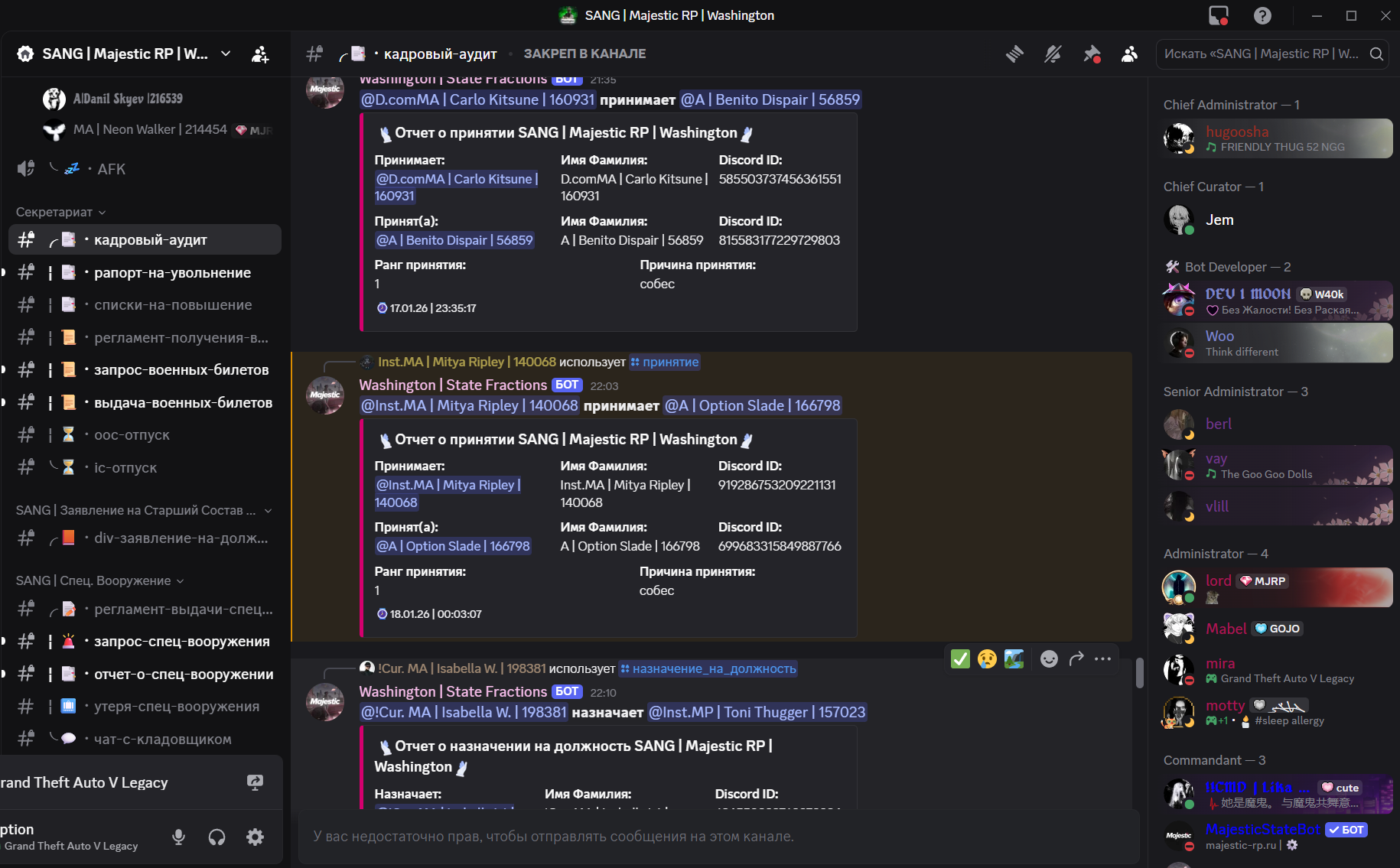Collapse SANG Спец. Вооружение category
The width and height of the screenshot is (1400, 868).
tap(99, 580)
